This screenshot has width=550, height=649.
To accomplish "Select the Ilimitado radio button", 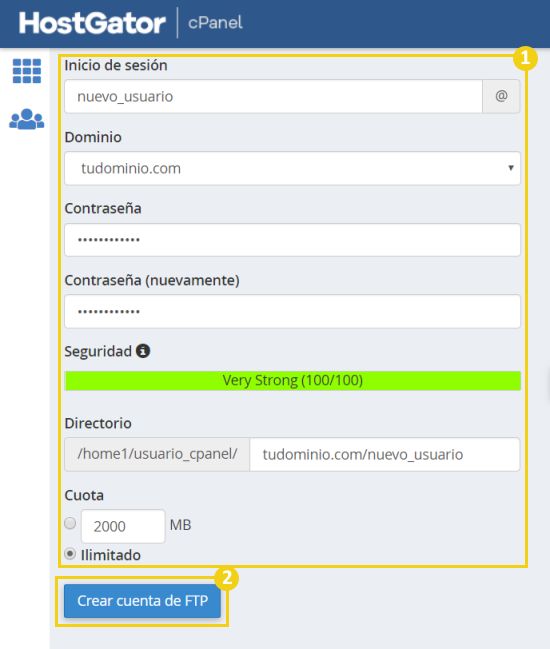I will pos(70,554).
